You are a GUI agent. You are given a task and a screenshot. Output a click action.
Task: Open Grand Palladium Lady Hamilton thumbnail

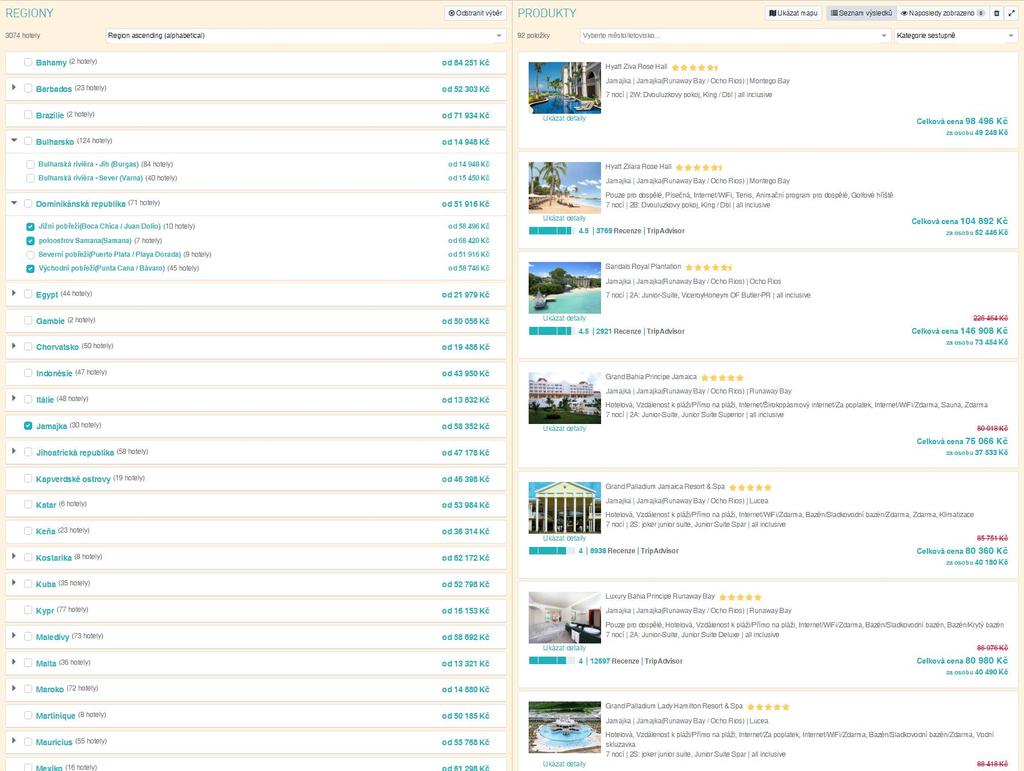tap(564, 727)
